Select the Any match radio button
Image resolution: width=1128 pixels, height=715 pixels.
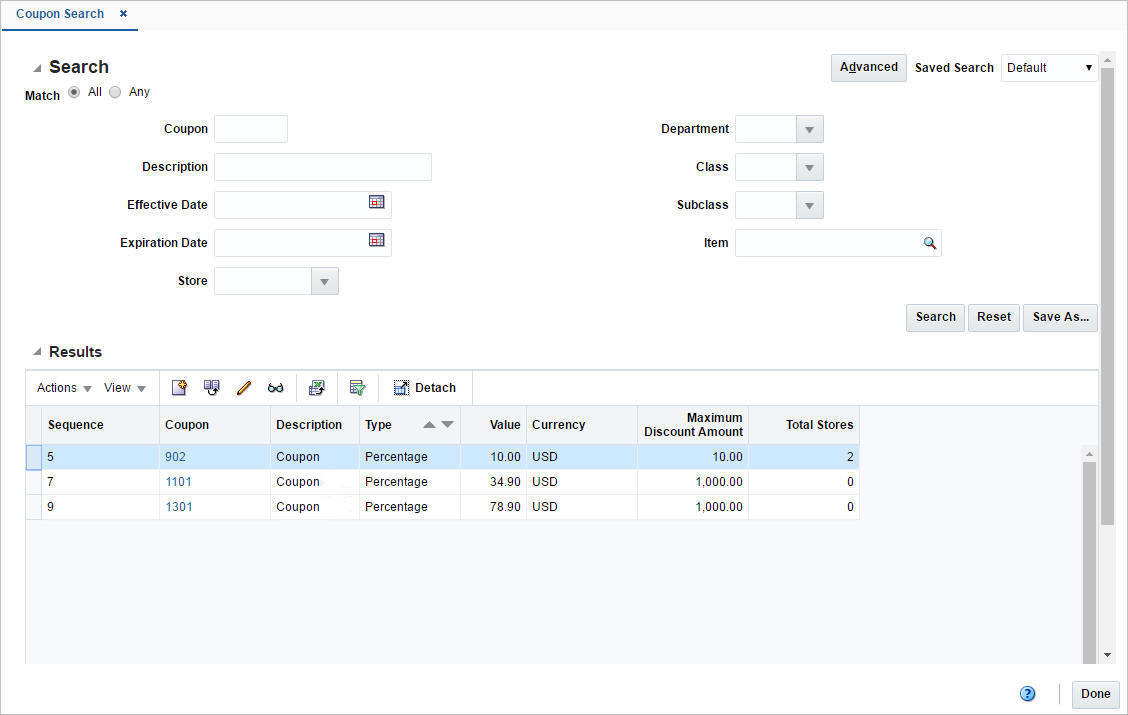click(115, 92)
